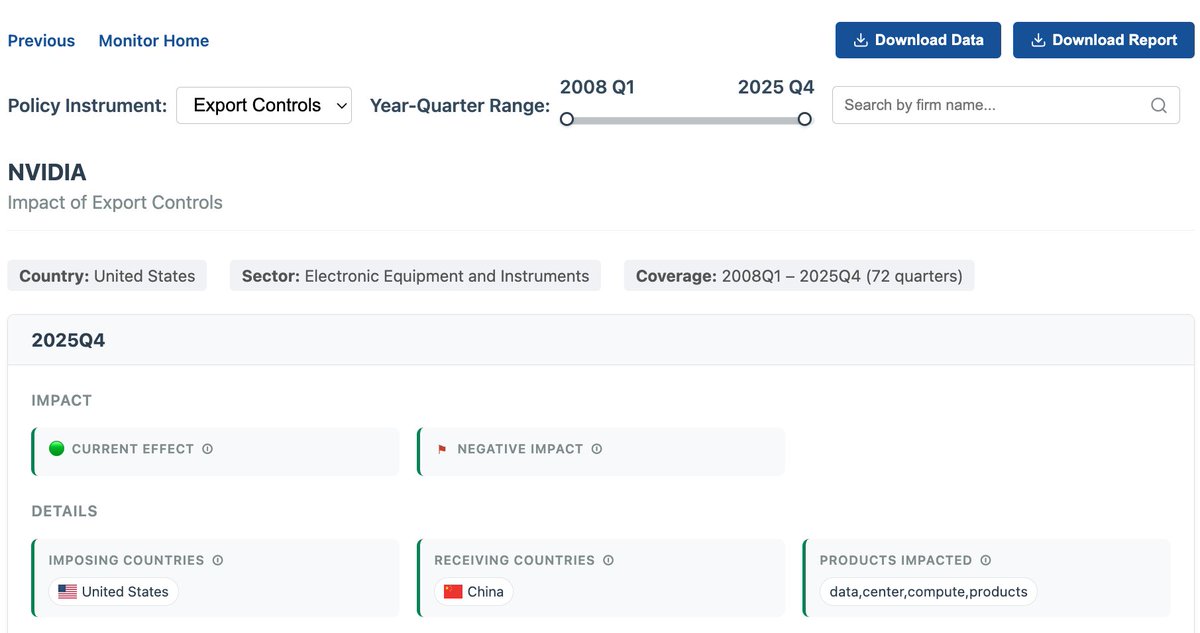This screenshot has width=1200, height=633.
Task: Open the Monitor Home link
Action: click(x=154, y=41)
